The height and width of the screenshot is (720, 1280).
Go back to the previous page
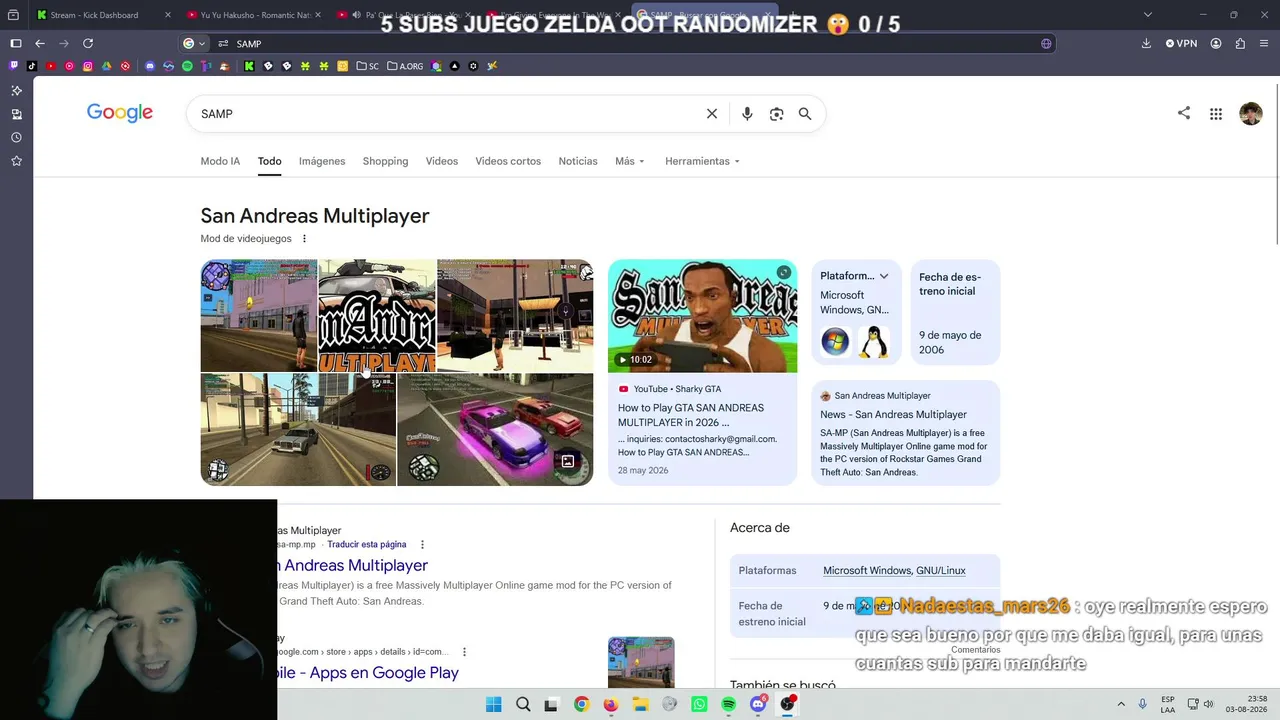coord(40,44)
